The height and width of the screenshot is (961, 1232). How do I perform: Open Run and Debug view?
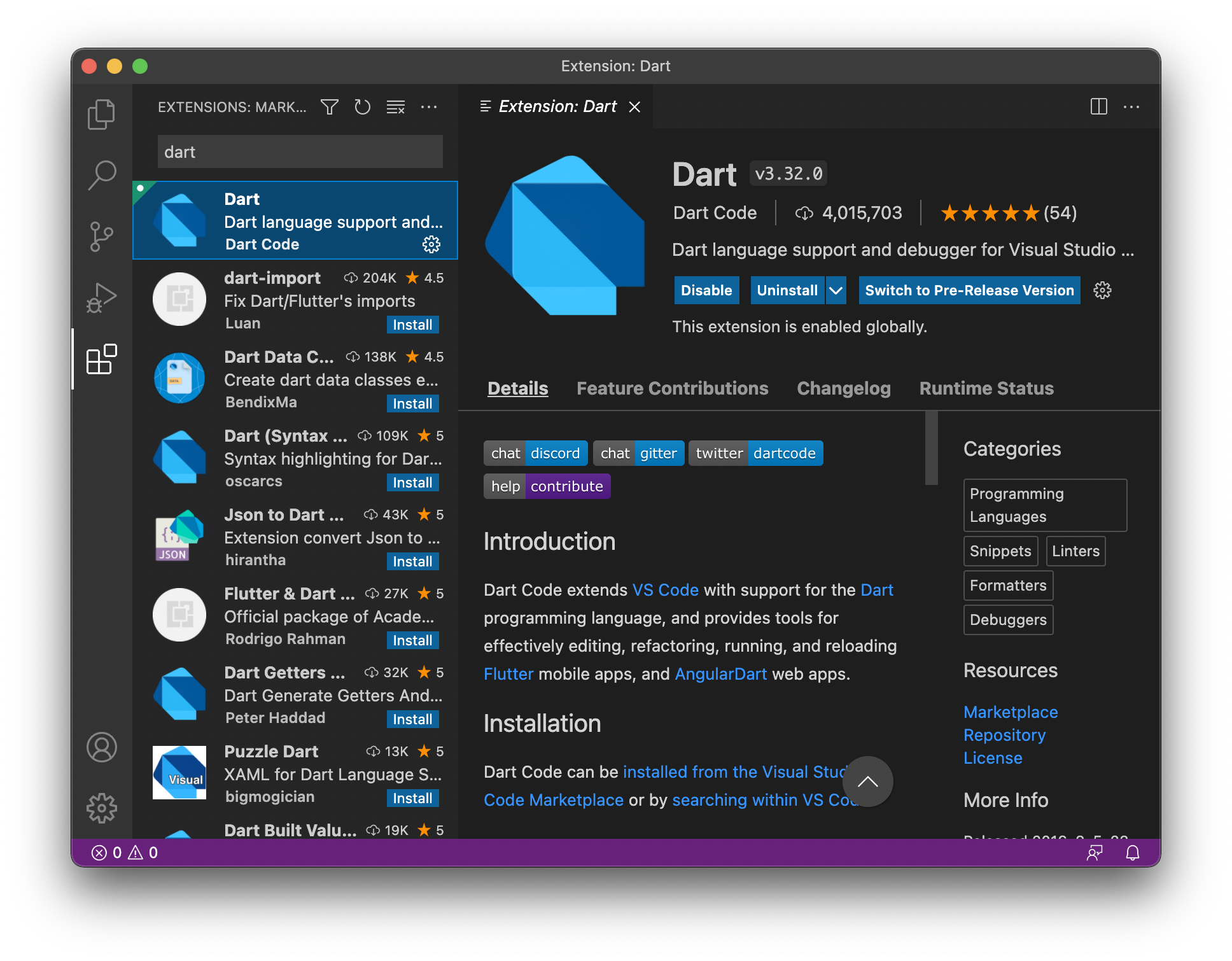tap(101, 298)
